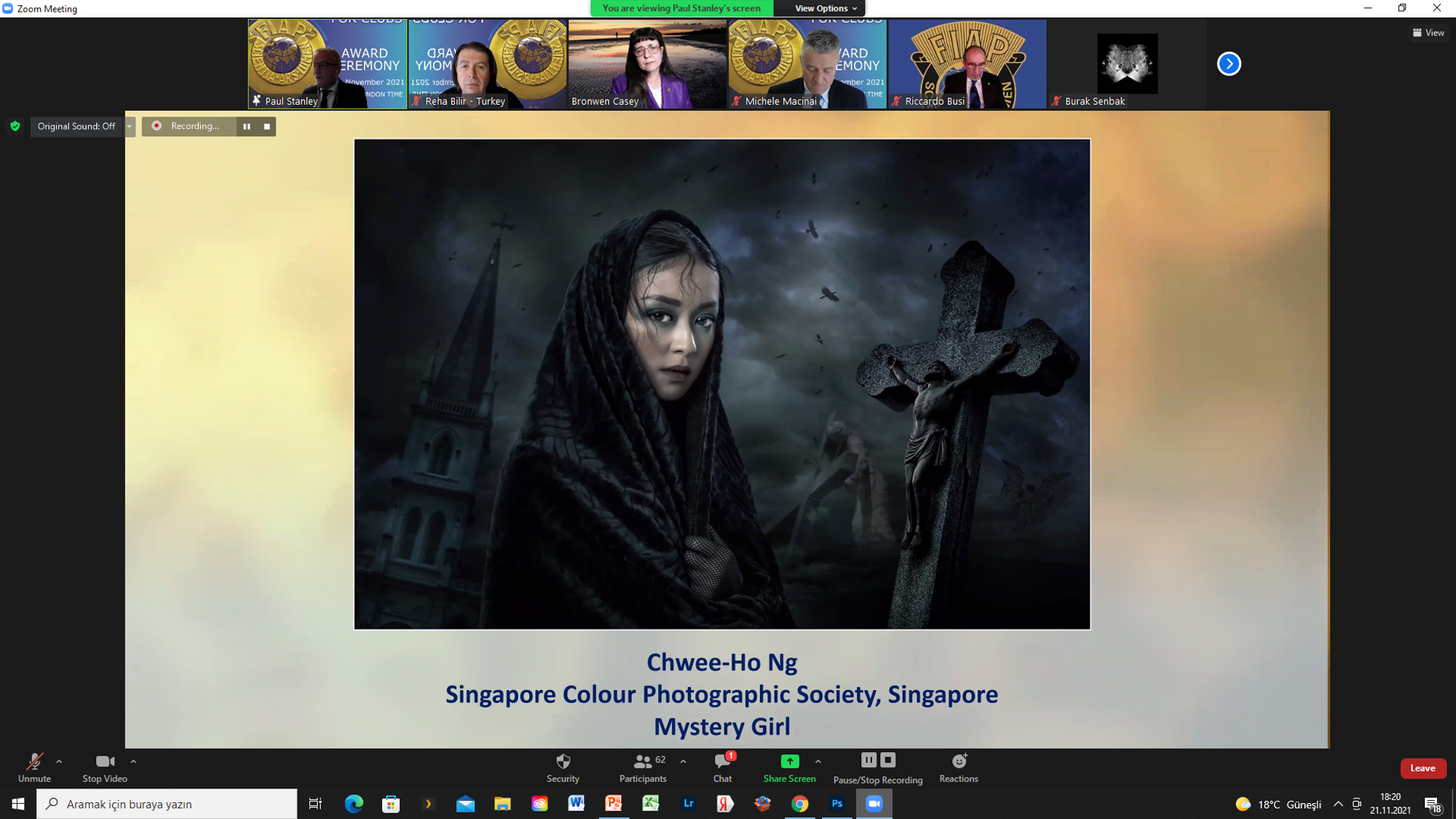Show next participants with blue arrow
The height and width of the screenshot is (819, 1456).
point(1229,64)
